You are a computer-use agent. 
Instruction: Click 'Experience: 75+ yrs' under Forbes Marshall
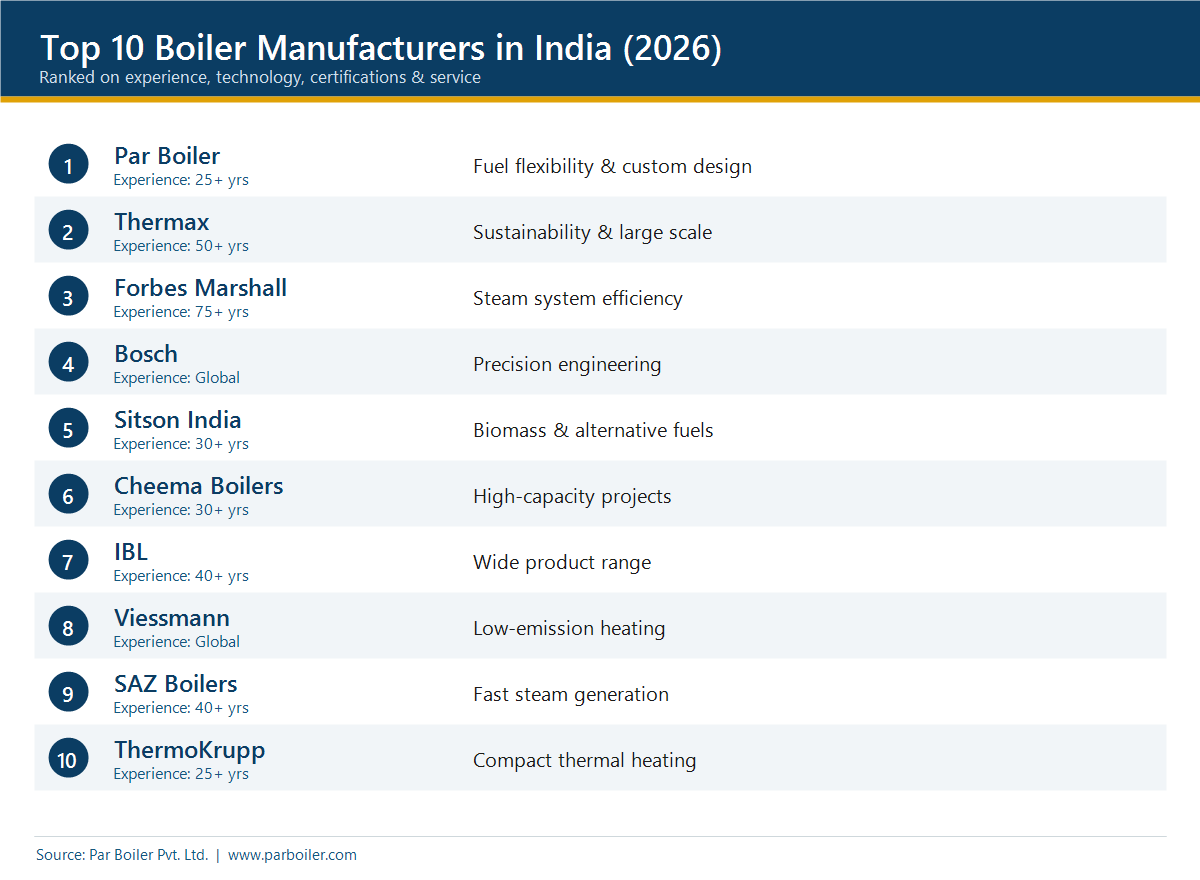click(x=181, y=312)
